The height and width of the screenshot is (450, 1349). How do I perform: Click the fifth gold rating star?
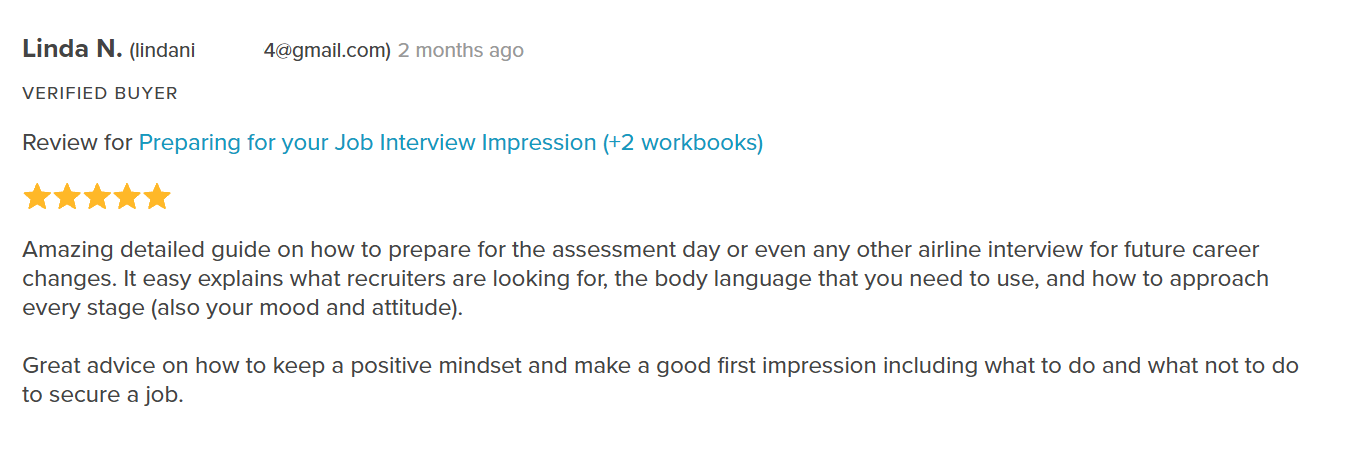pyautogui.click(x=157, y=197)
